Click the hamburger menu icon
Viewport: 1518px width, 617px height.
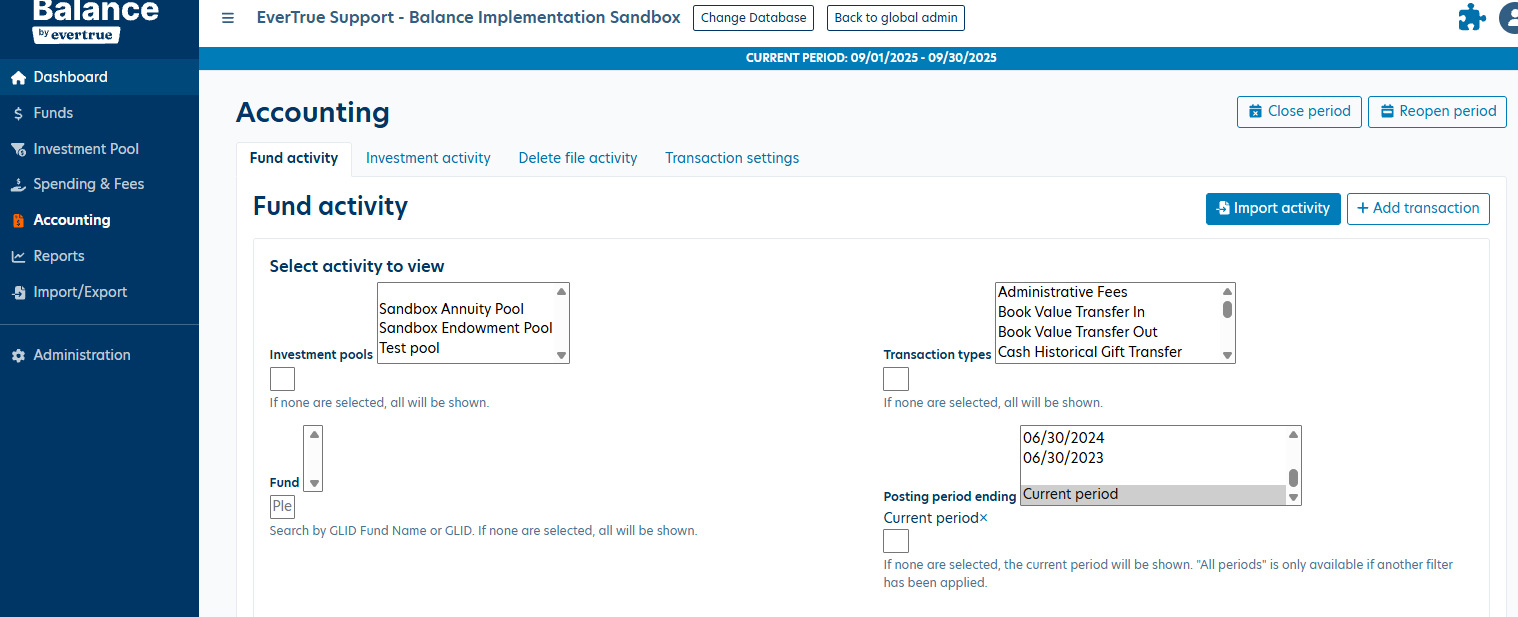(228, 18)
